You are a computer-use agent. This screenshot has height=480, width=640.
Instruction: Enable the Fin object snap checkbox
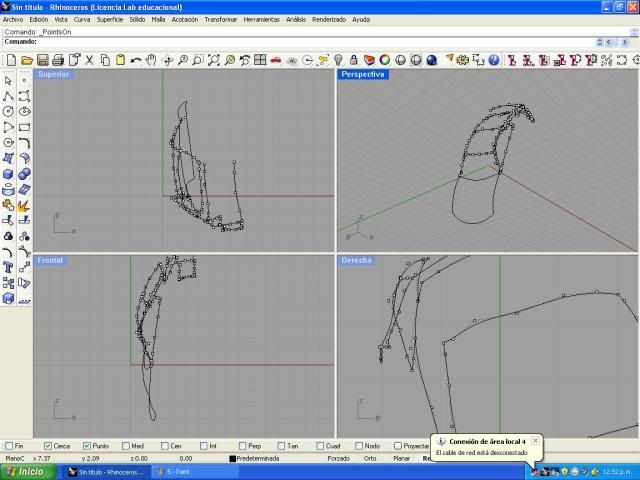click(x=9, y=446)
